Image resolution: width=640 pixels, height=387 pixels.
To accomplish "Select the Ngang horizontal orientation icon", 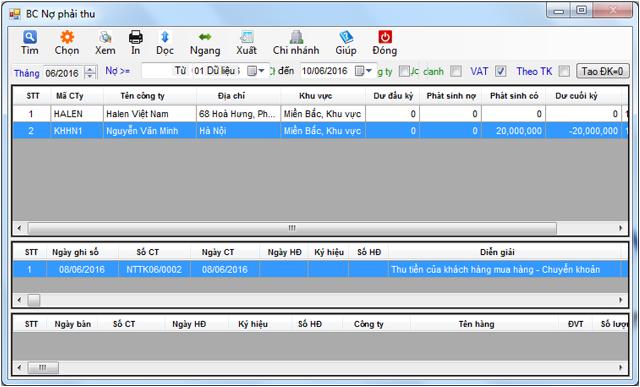I will coord(205,37).
